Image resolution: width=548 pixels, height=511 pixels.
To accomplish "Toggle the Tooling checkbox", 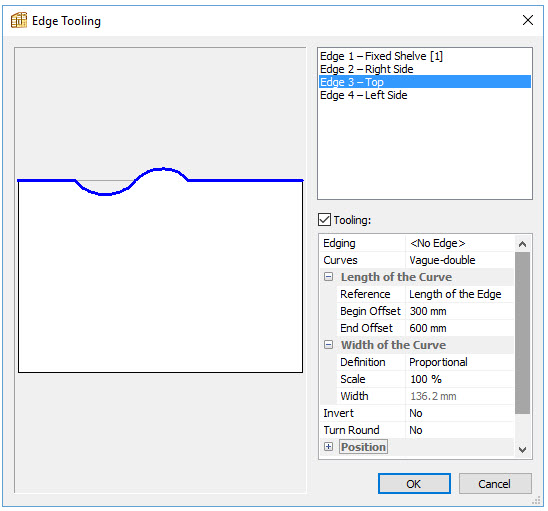I will coord(324,220).
